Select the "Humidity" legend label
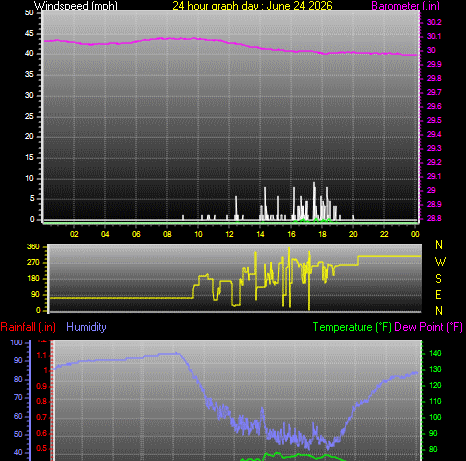Viewport: 466px width, 461px height. [x=86, y=327]
